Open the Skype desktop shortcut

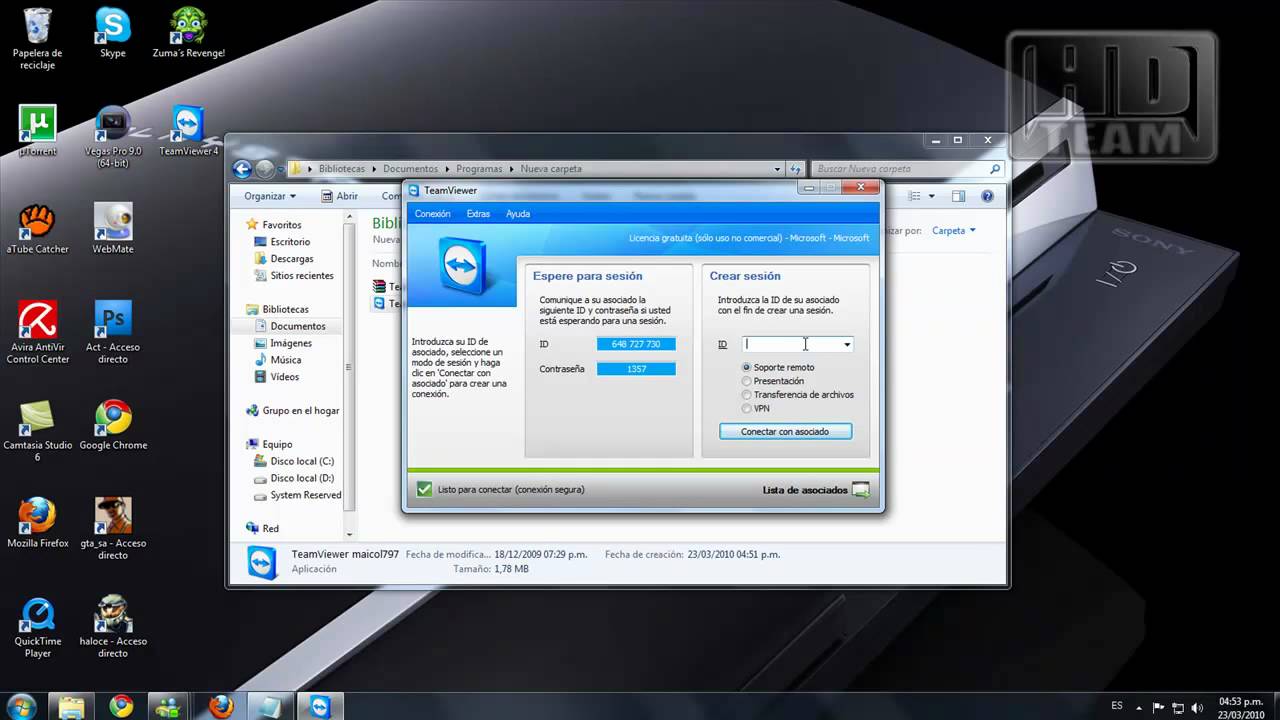[x=113, y=32]
